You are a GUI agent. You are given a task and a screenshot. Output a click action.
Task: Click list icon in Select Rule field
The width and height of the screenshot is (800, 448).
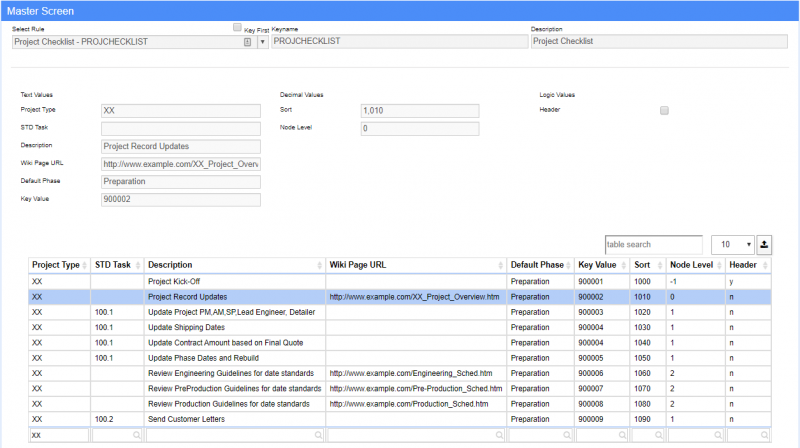coord(247,43)
